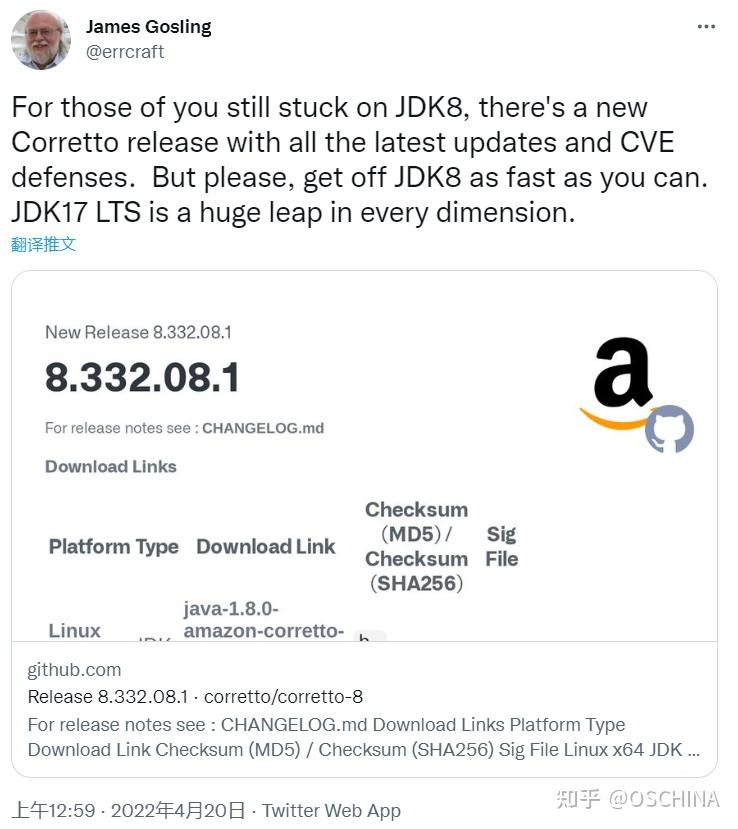Click James Gosling's profile avatar
The image size is (738, 829).
(x=40, y=40)
